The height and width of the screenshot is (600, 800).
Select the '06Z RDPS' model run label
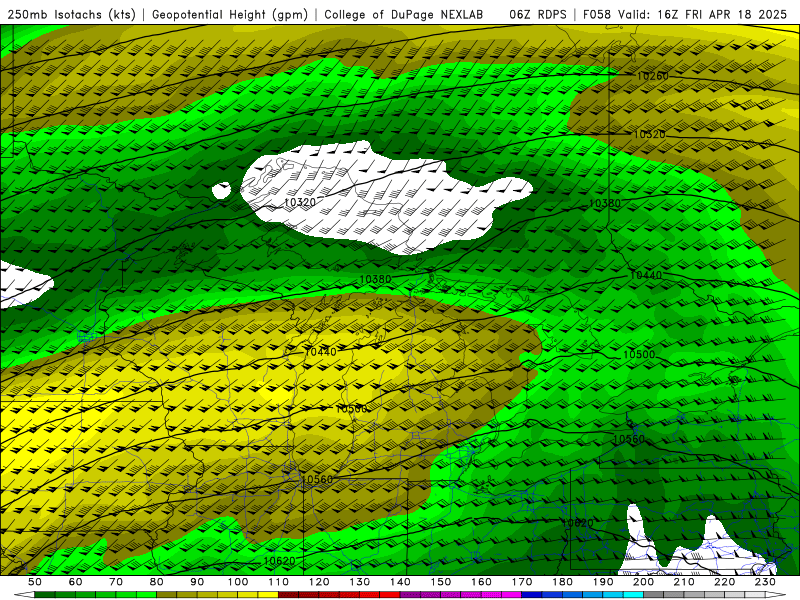click(x=538, y=14)
